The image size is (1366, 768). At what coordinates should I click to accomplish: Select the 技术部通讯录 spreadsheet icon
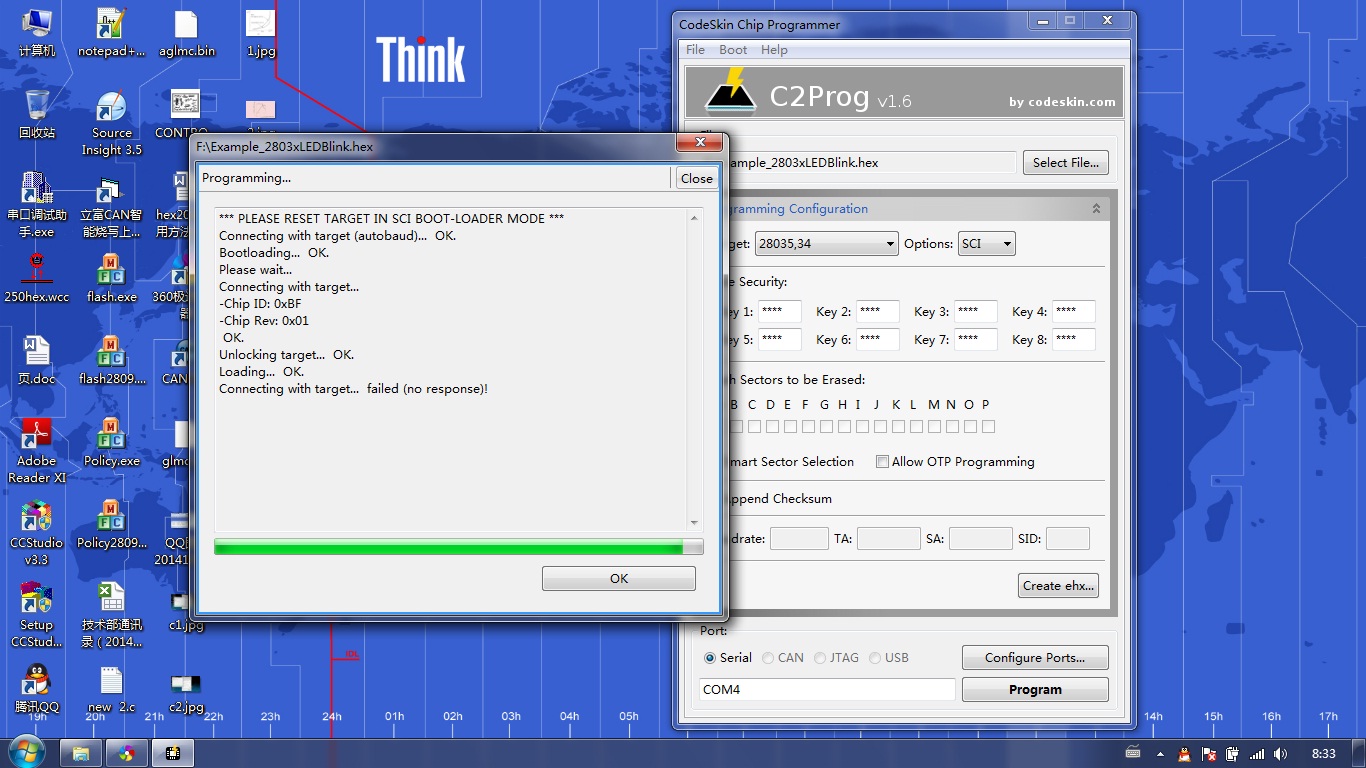(111, 615)
